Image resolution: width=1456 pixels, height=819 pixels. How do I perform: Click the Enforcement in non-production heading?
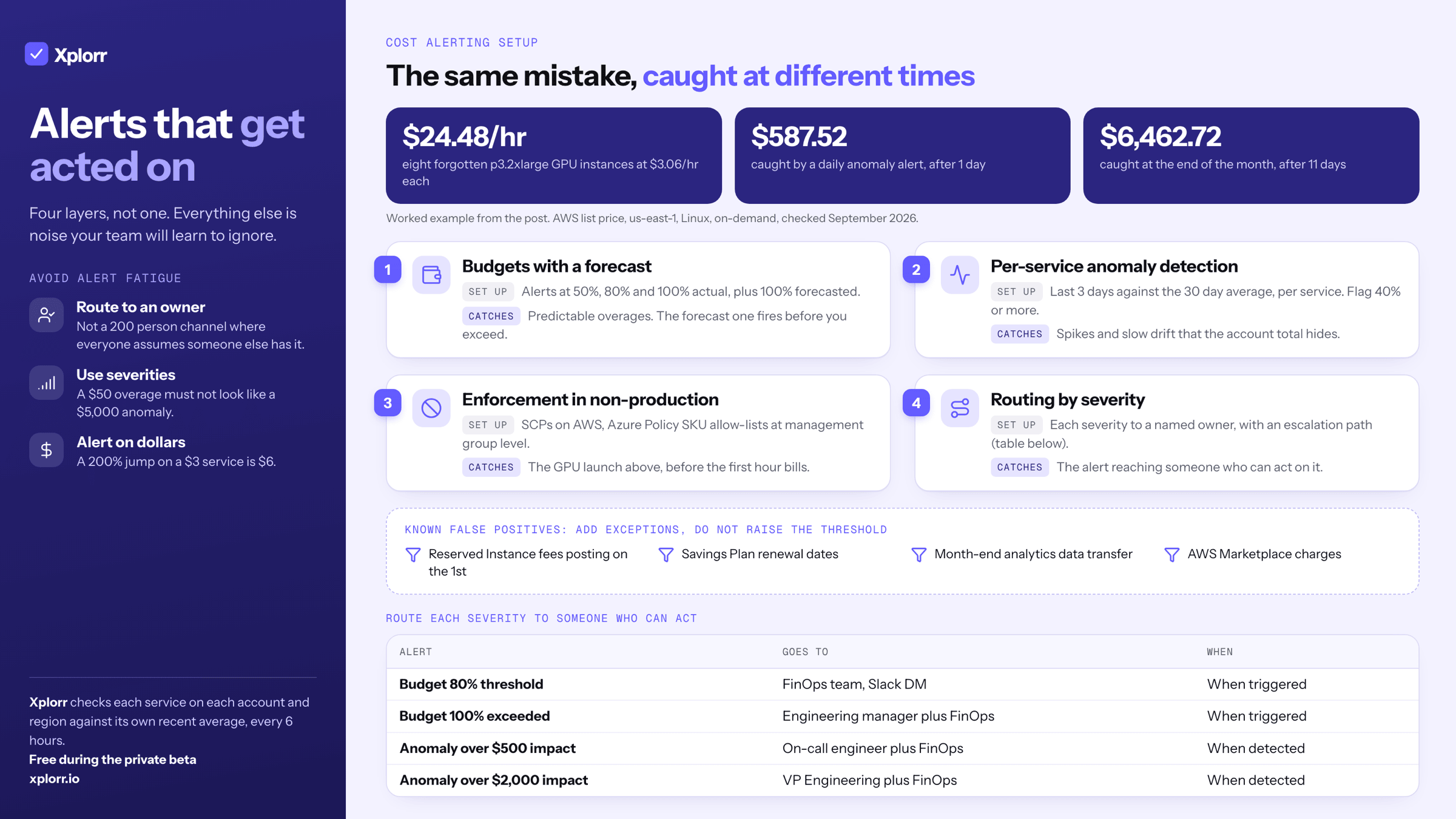[590, 399]
